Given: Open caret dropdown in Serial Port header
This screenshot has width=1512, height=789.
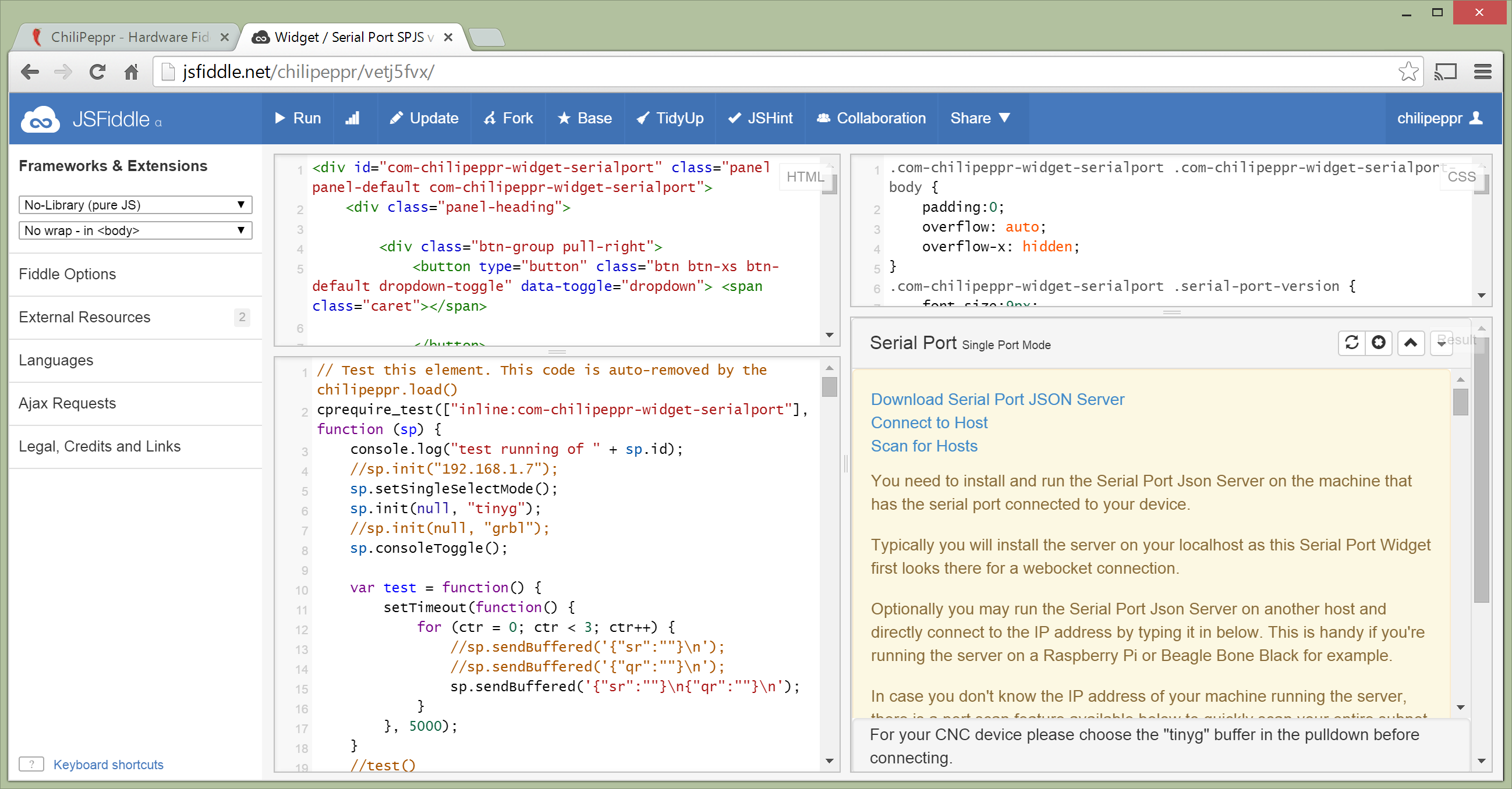Looking at the screenshot, I should pos(1441,343).
